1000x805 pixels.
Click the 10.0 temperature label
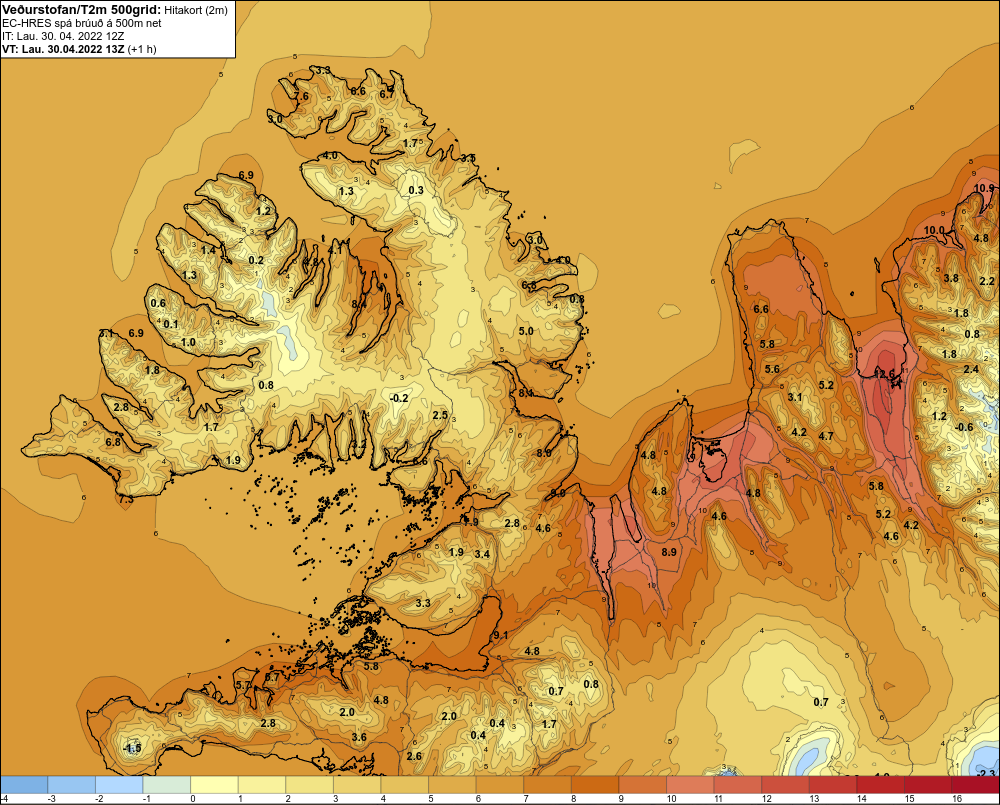coord(934,230)
